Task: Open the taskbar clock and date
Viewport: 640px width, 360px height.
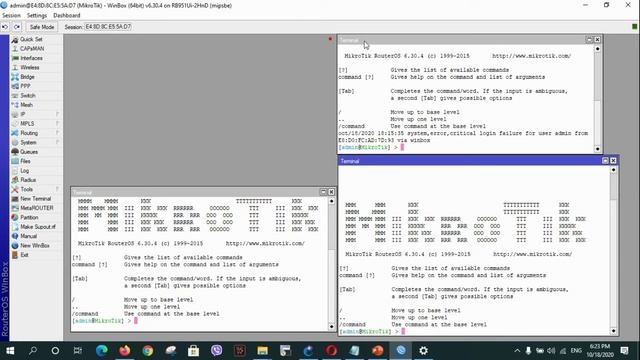Action: coord(600,351)
